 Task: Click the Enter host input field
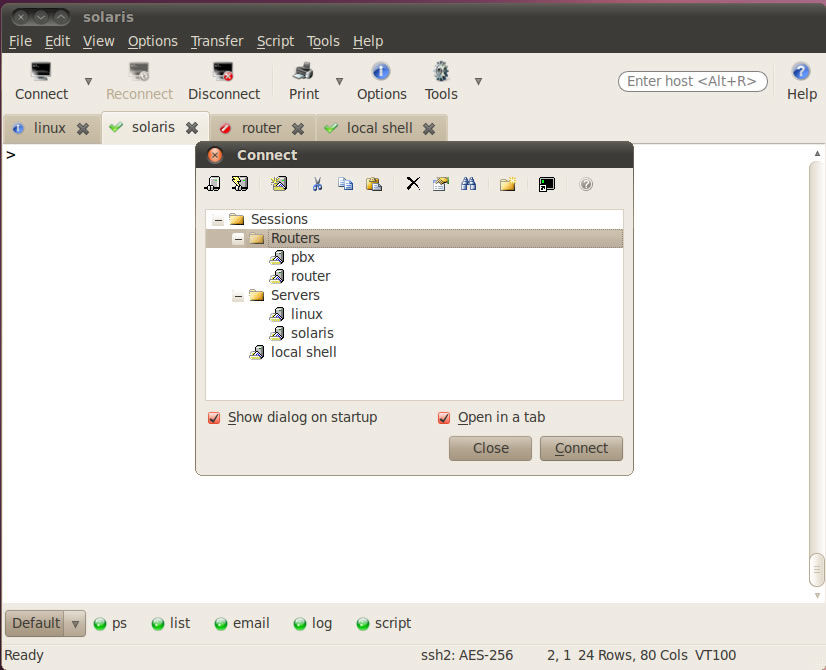point(692,81)
